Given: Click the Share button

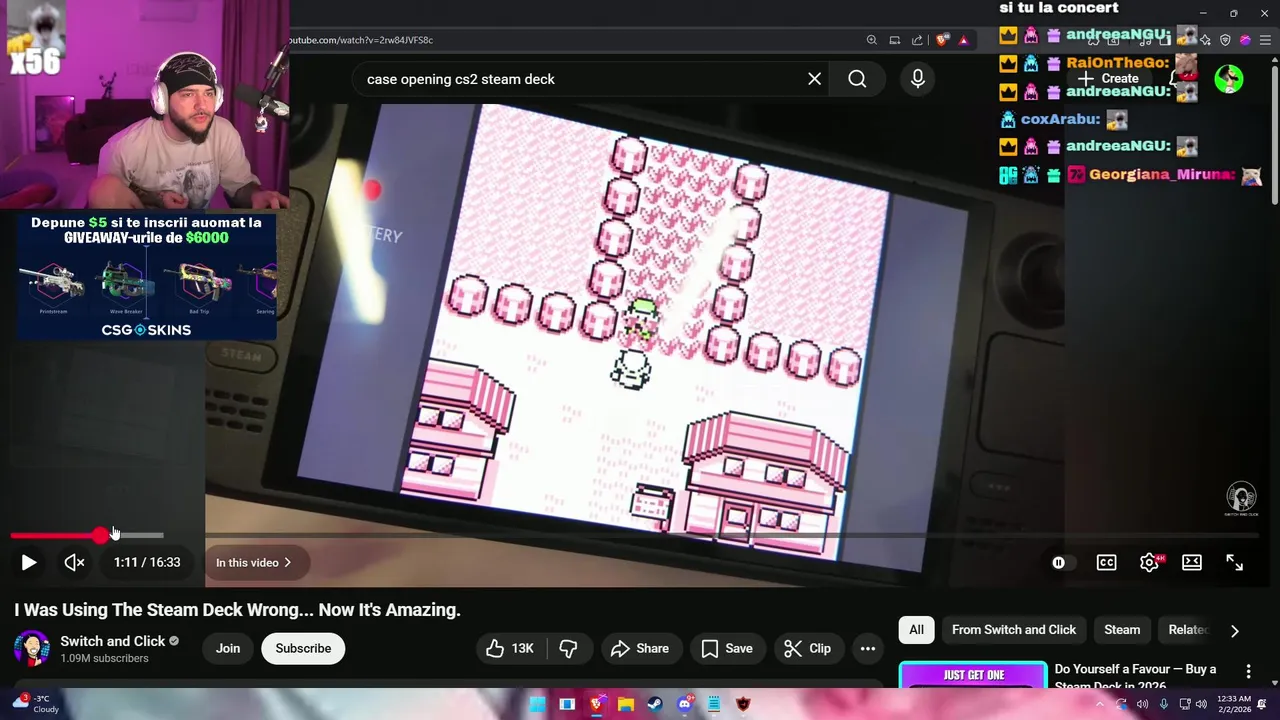Looking at the screenshot, I should [x=639, y=648].
